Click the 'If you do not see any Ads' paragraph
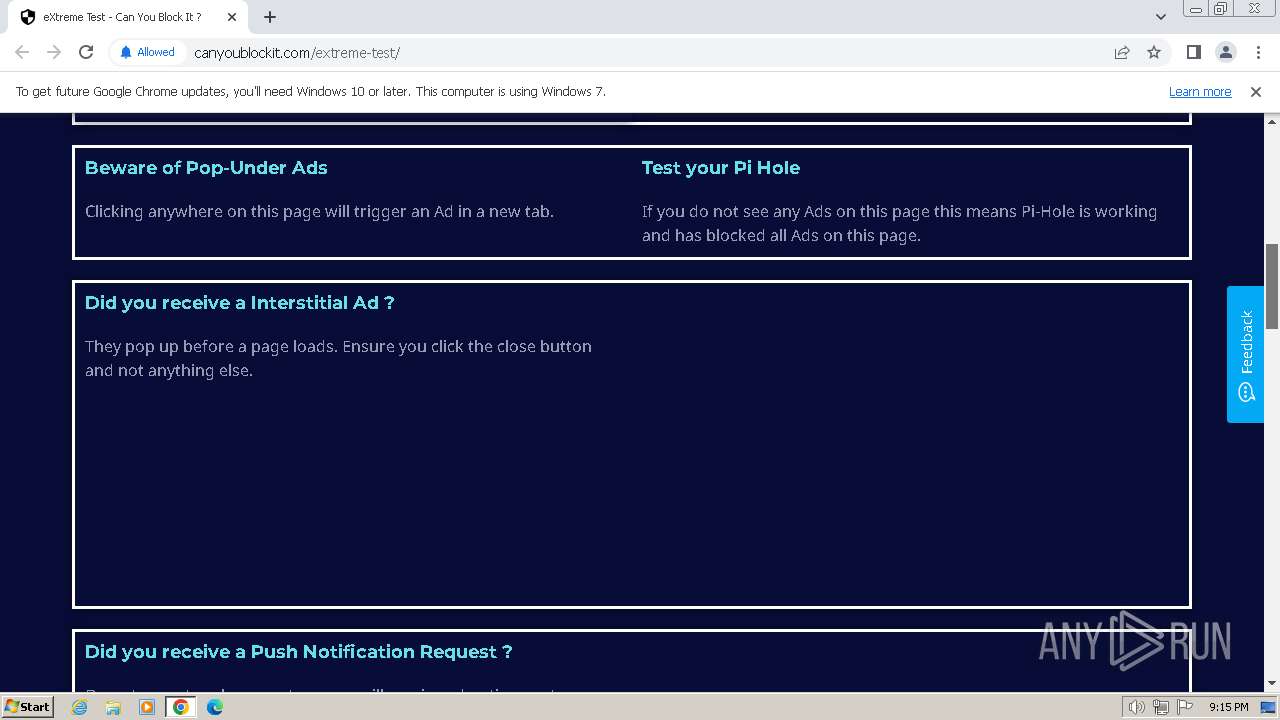Image resolution: width=1280 pixels, height=720 pixels. (900, 224)
